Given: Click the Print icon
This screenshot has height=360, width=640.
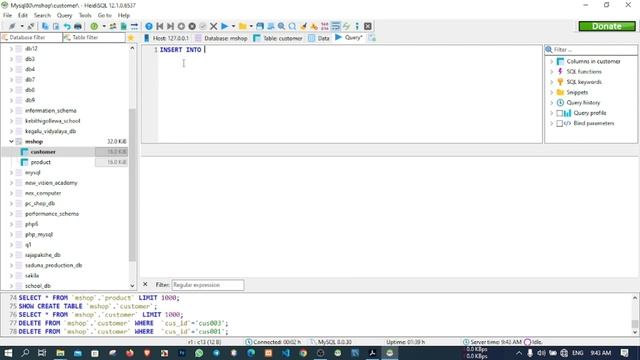Looking at the screenshot, I should 78,26.
